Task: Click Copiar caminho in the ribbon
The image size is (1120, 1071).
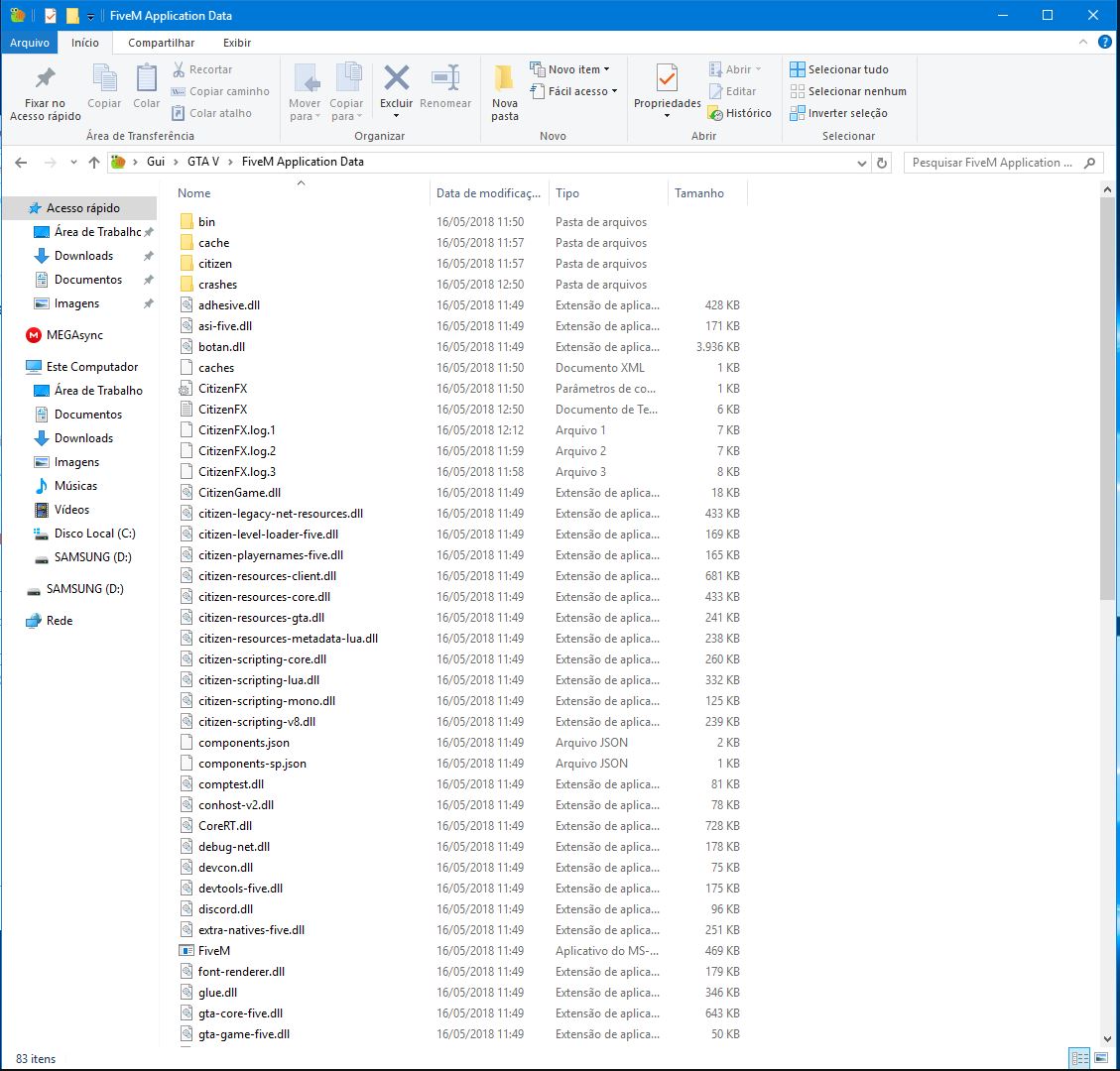Action: tap(220, 91)
